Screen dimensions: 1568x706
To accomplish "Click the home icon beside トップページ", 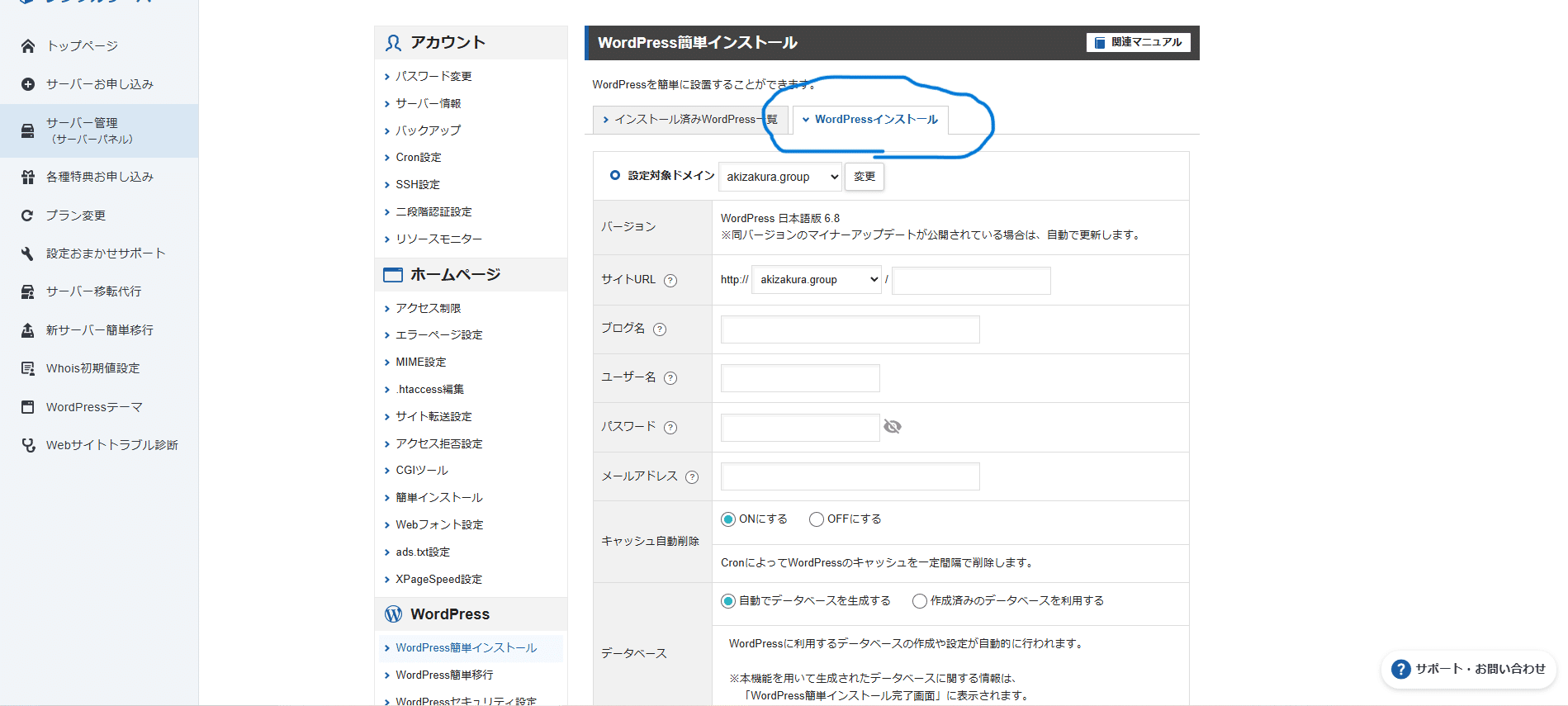I will [x=28, y=46].
